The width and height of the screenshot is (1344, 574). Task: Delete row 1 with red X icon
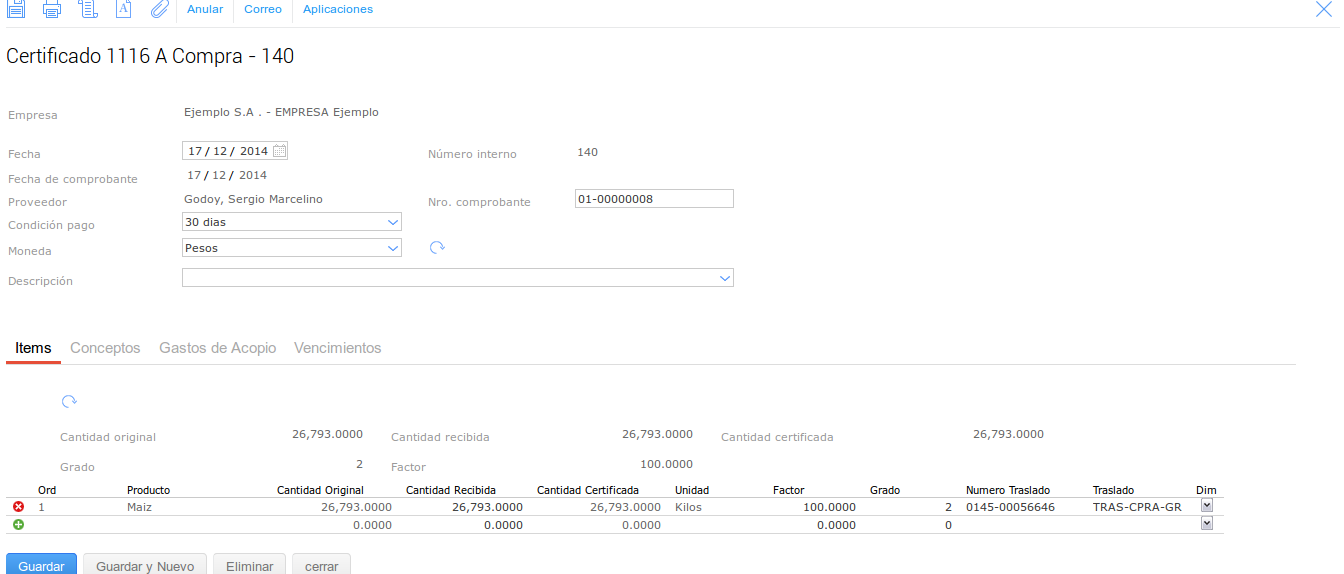click(x=18, y=507)
